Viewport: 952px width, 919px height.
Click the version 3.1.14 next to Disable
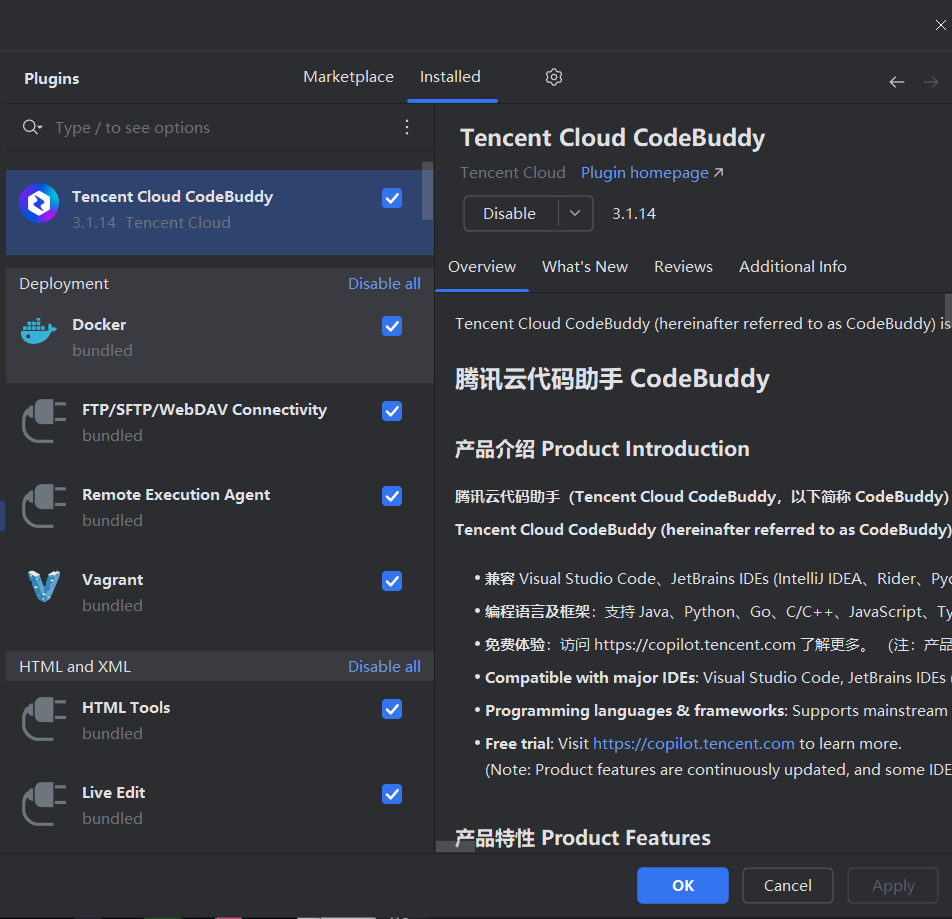tap(633, 214)
